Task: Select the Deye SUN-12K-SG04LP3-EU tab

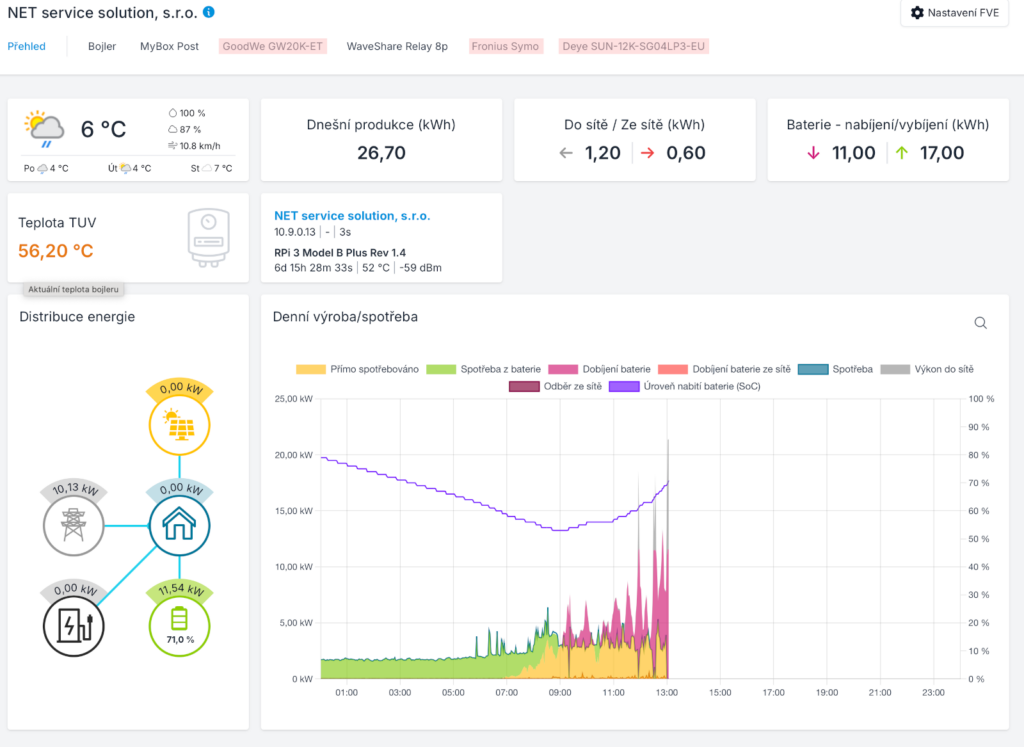Action: click(x=633, y=46)
